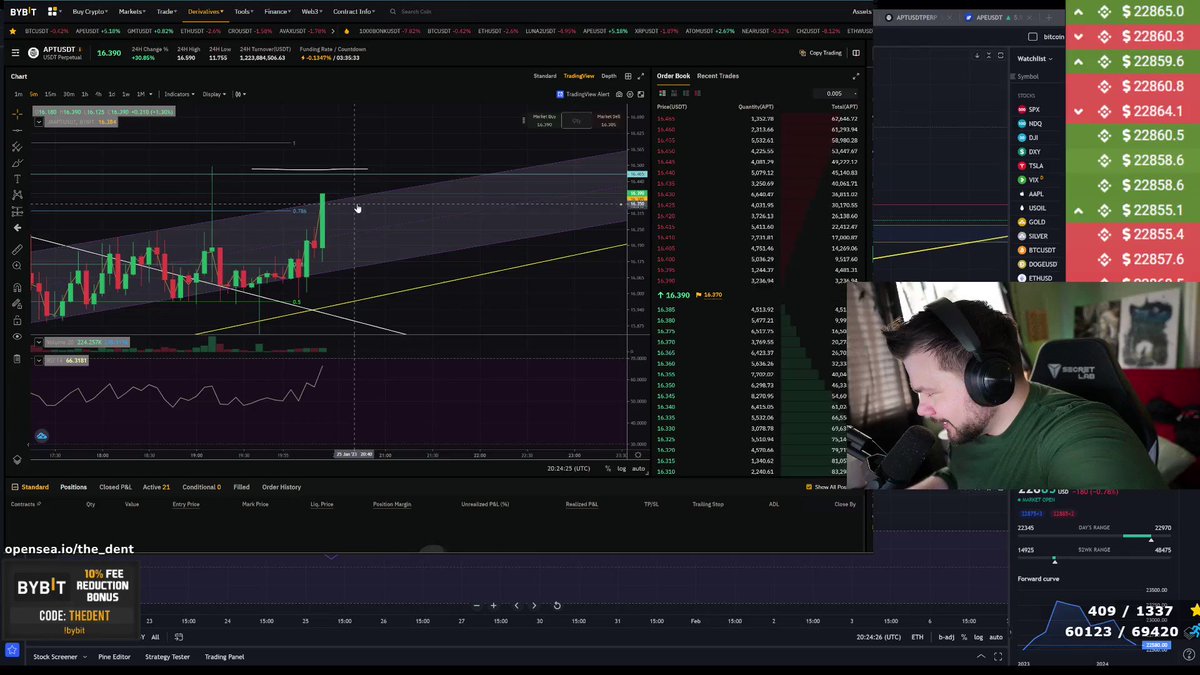Open the Trade dropdown menu
1200x675 pixels.
coord(167,12)
